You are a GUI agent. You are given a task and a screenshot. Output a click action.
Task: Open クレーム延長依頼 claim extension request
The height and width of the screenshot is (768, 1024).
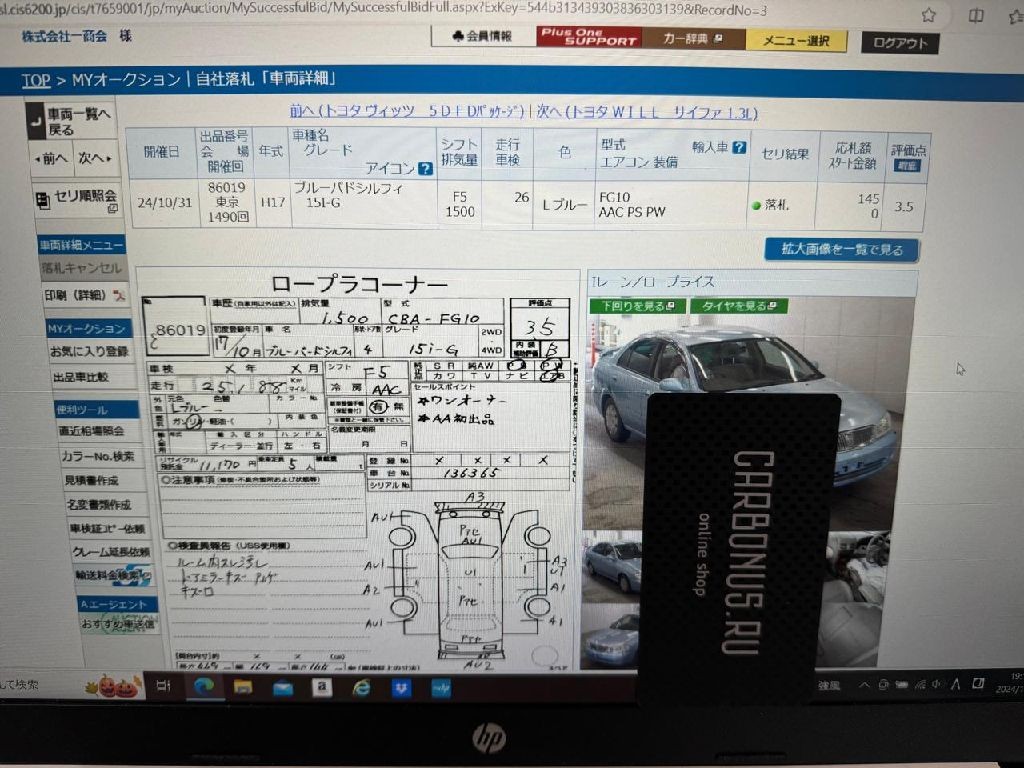tap(110, 552)
